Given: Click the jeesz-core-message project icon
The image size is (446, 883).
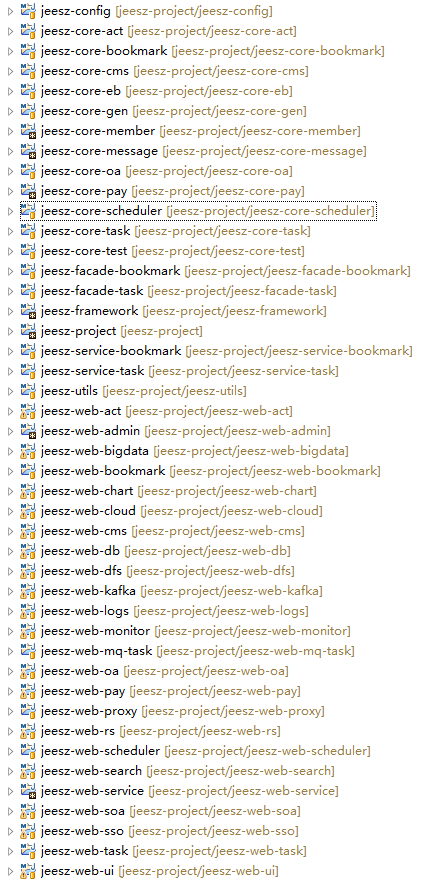Looking at the screenshot, I should (28, 151).
